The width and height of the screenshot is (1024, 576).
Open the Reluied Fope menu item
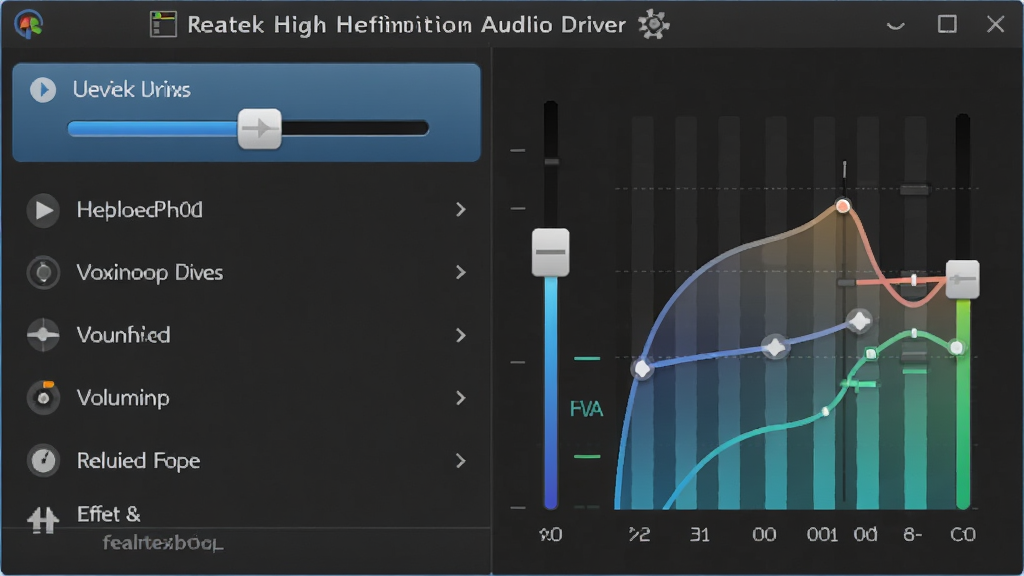[246, 460]
